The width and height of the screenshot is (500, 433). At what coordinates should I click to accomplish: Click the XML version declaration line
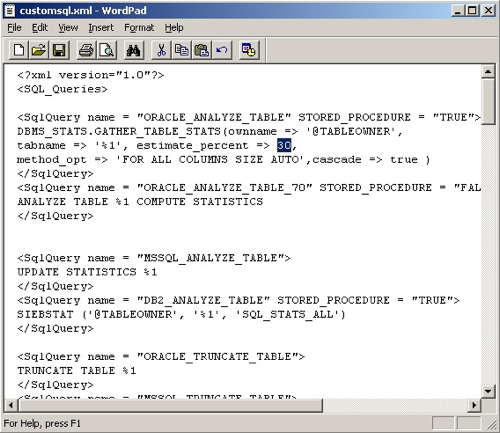point(90,75)
